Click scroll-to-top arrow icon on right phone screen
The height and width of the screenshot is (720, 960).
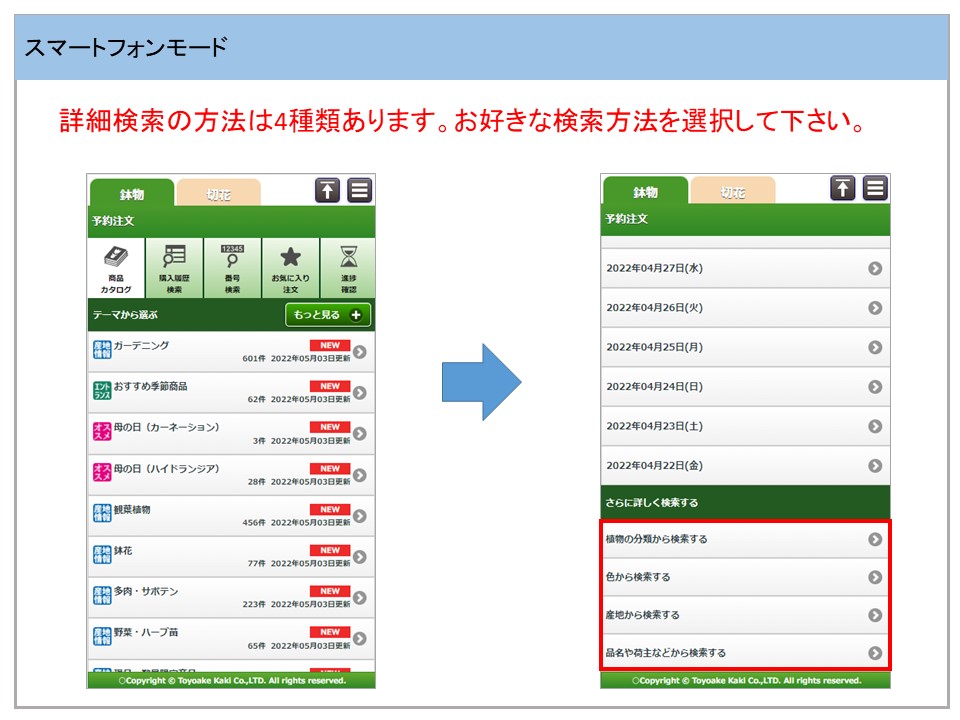pos(843,188)
